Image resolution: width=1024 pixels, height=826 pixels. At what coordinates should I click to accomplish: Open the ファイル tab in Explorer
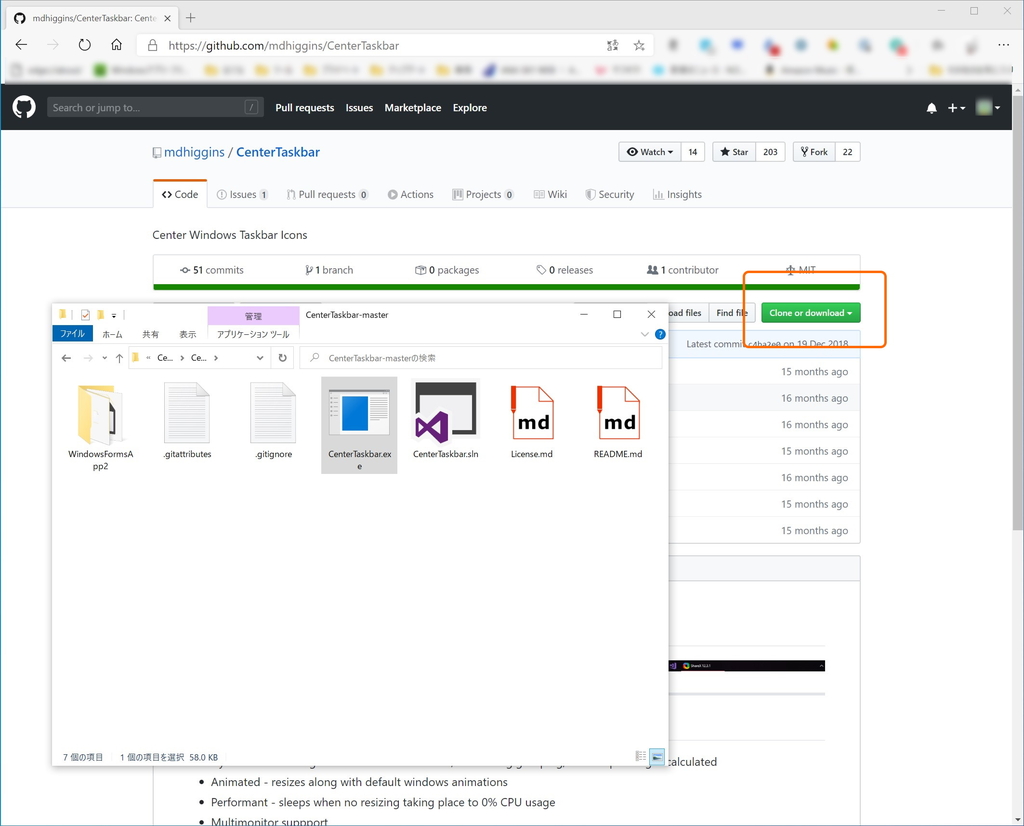coord(72,334)
